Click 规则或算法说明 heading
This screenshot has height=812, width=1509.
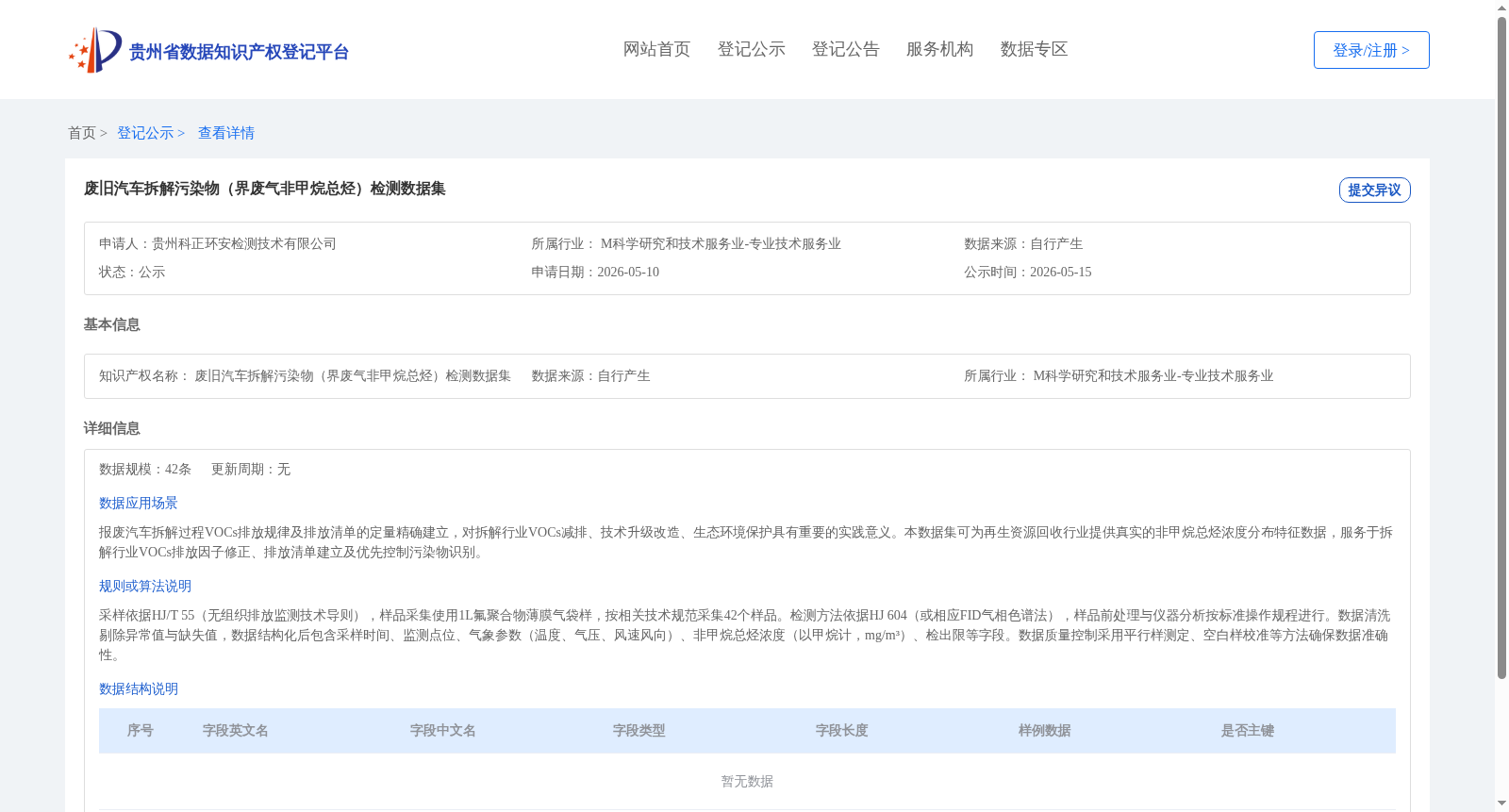(x=145, y=587)
